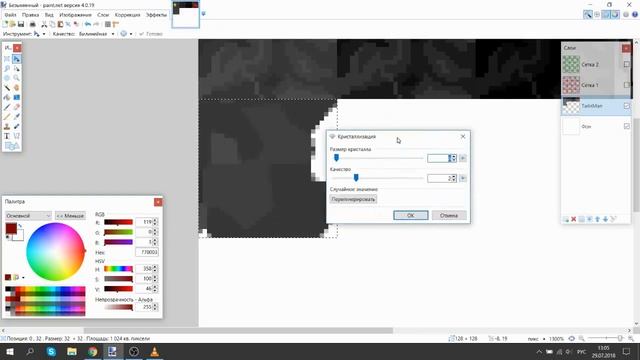Select the Move Selection tool
Viewport: 640px width, 360px height.
point(17,69)
